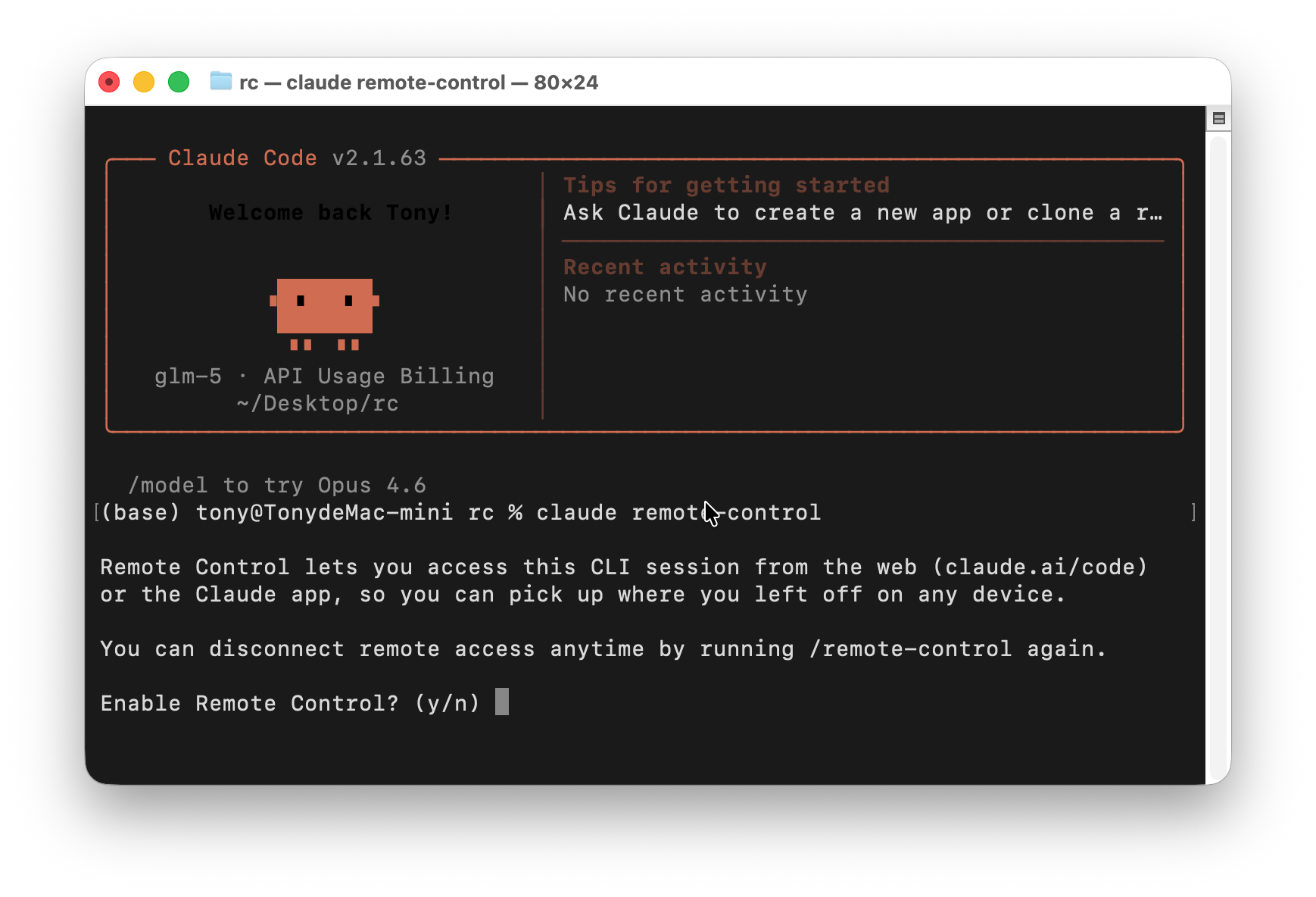
Task: Click the "Recent activity" heading
Action: tap(665, 267)
